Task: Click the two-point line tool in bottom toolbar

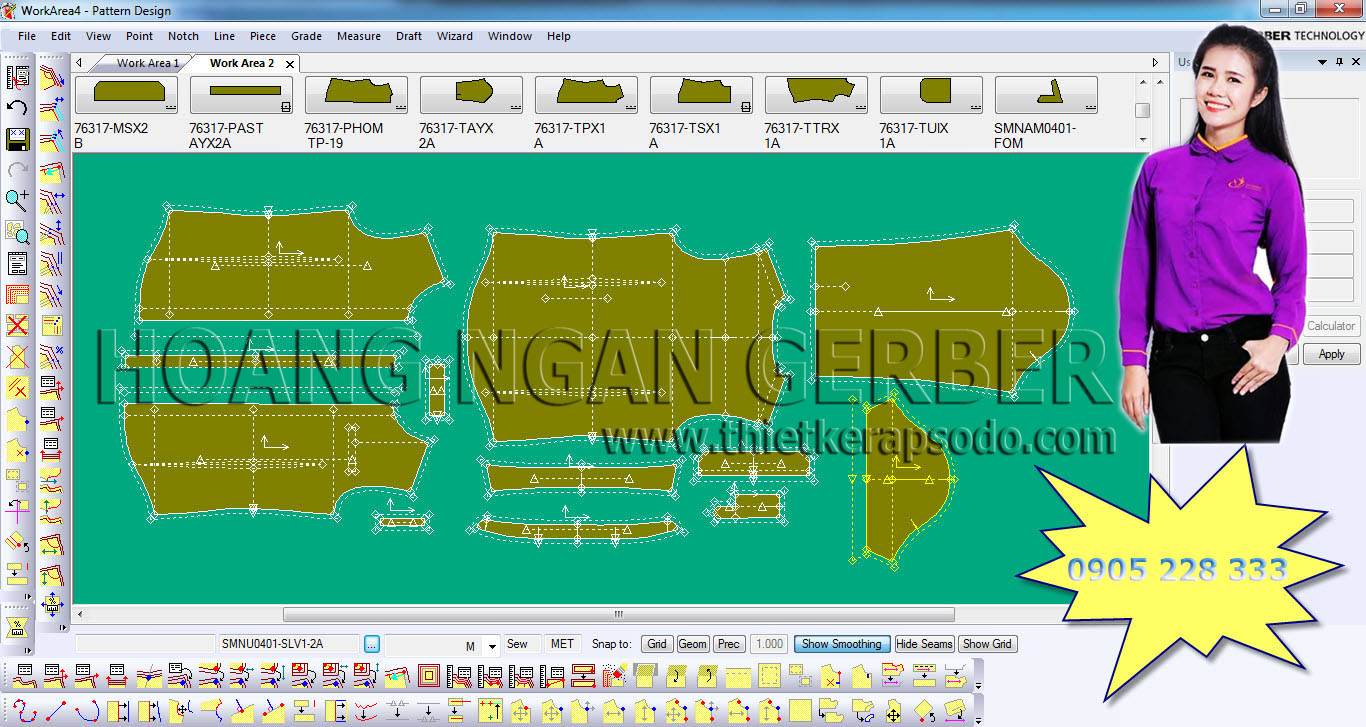Action: [55, 711]
